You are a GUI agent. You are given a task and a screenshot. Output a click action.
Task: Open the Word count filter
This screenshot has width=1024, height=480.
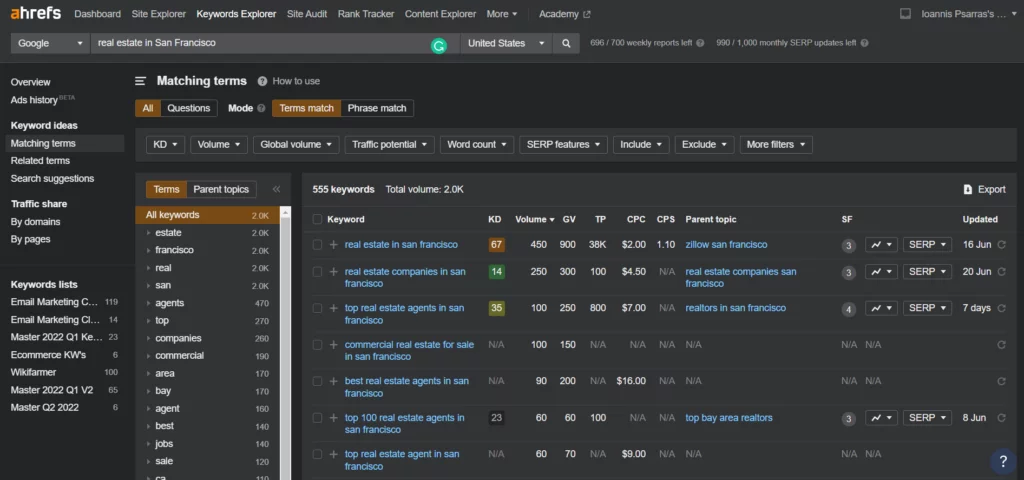click(x=477, y=145)
